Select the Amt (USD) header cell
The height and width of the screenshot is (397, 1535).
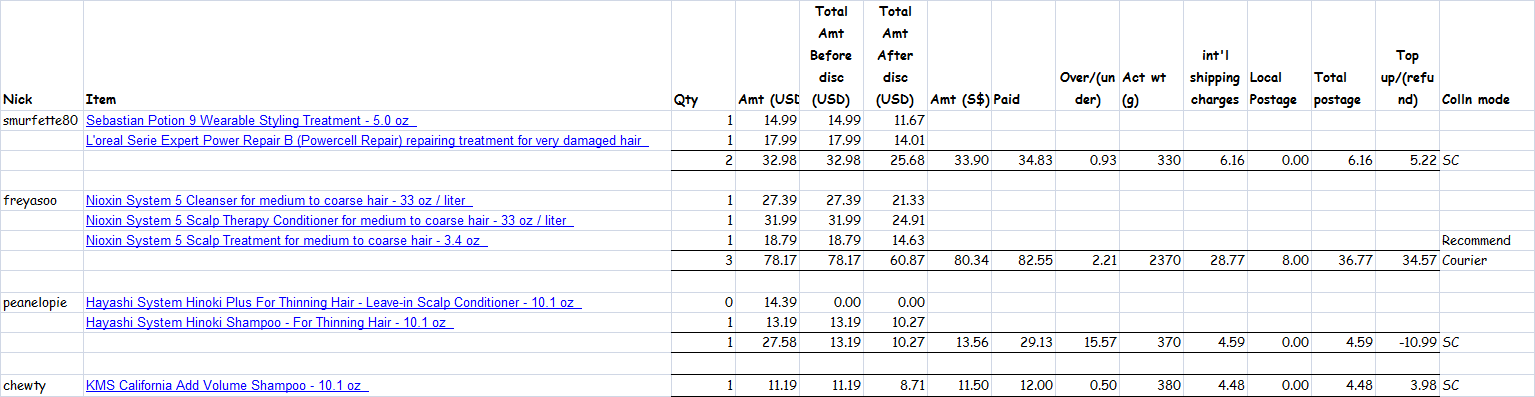768,55
